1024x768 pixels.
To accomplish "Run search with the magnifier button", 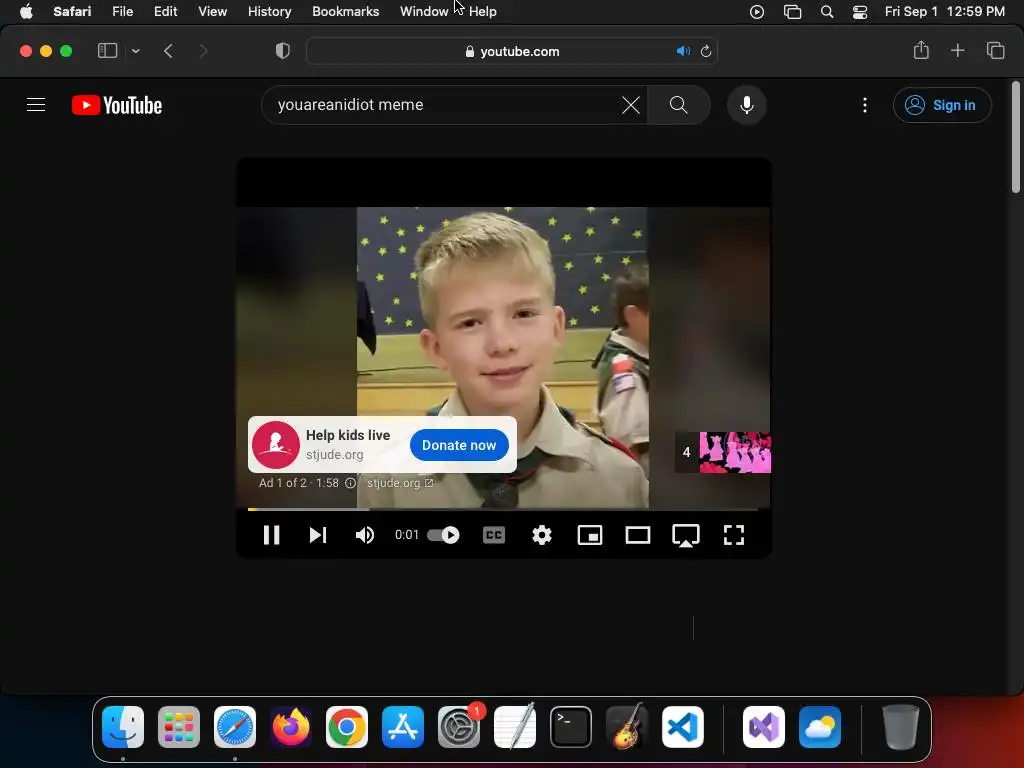I will [x=679, y=104].
